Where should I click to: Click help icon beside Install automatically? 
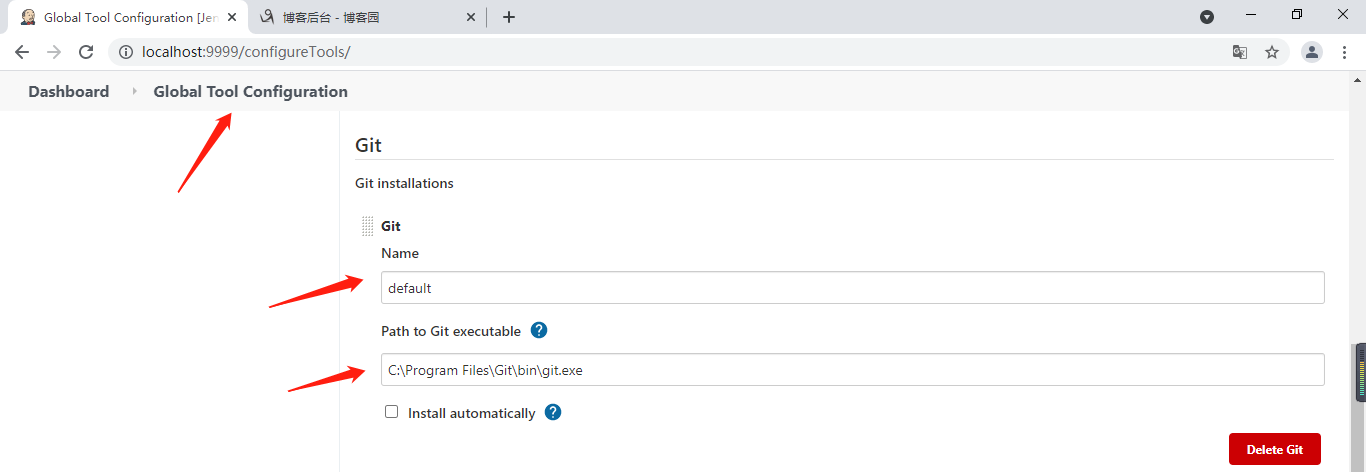[553, 412]
